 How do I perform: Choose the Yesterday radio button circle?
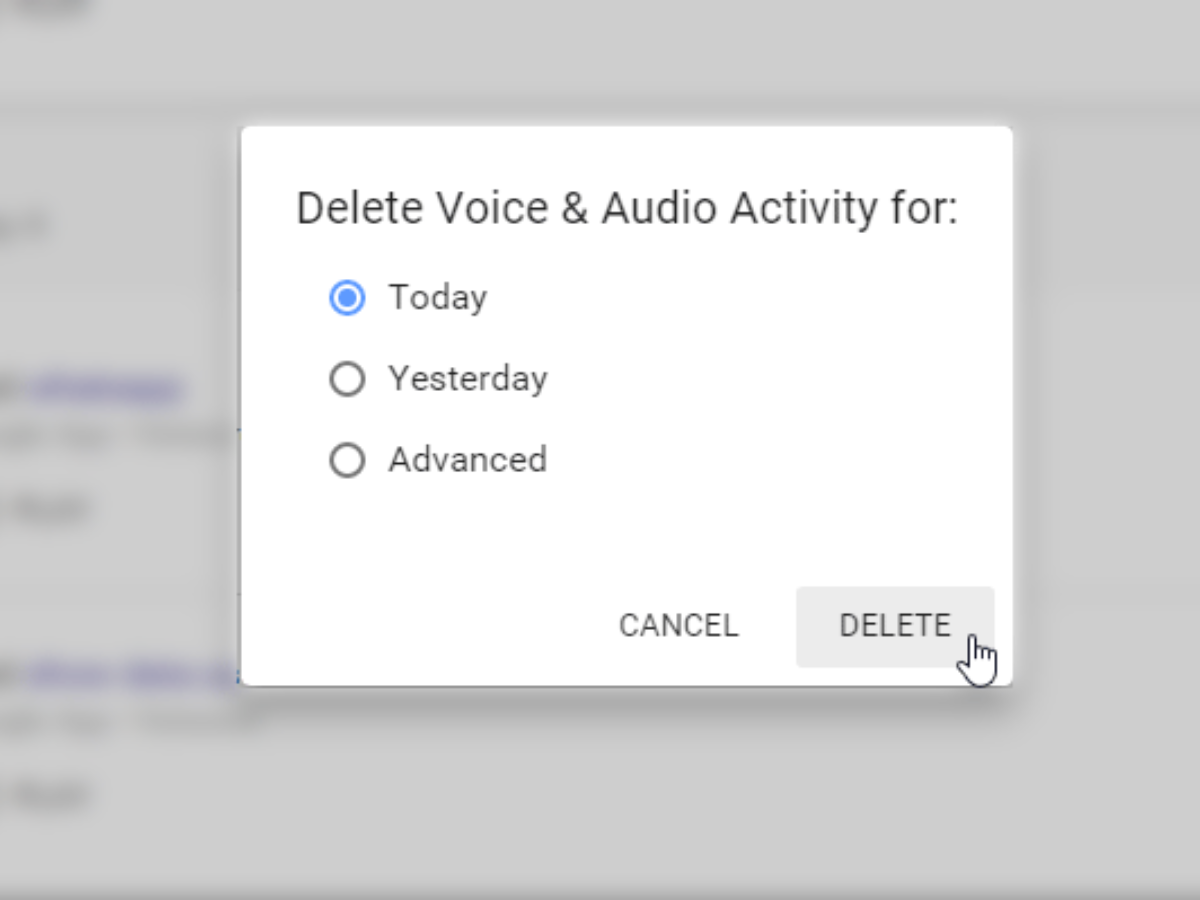click(347, 380)
